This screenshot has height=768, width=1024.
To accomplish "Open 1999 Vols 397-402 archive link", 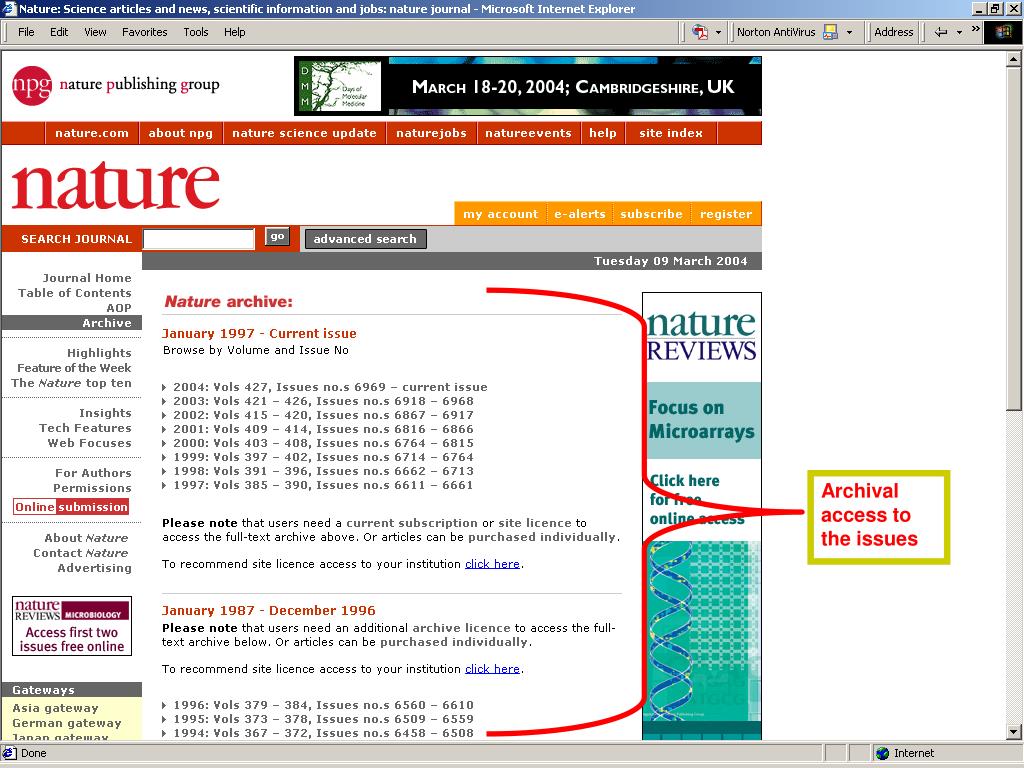I will (x=318, y=458).
